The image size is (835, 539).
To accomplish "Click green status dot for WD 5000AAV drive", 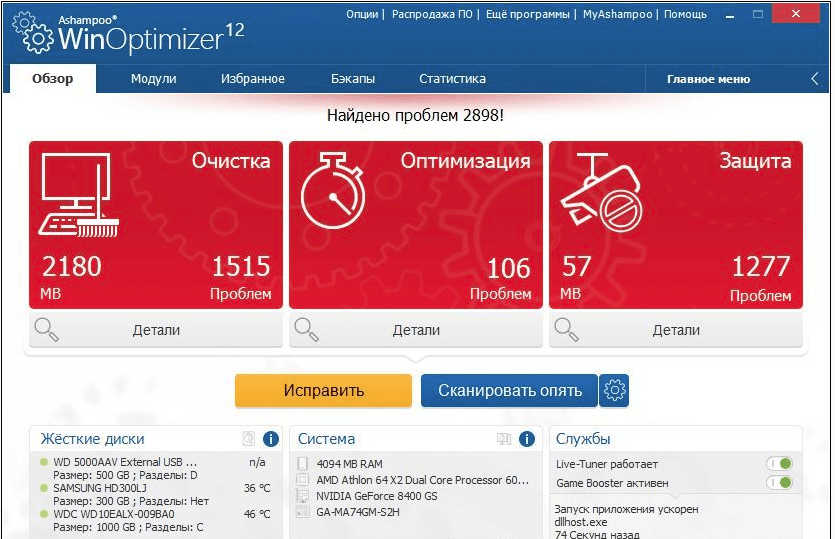I will pyautogui.click(x=44, y=462).
